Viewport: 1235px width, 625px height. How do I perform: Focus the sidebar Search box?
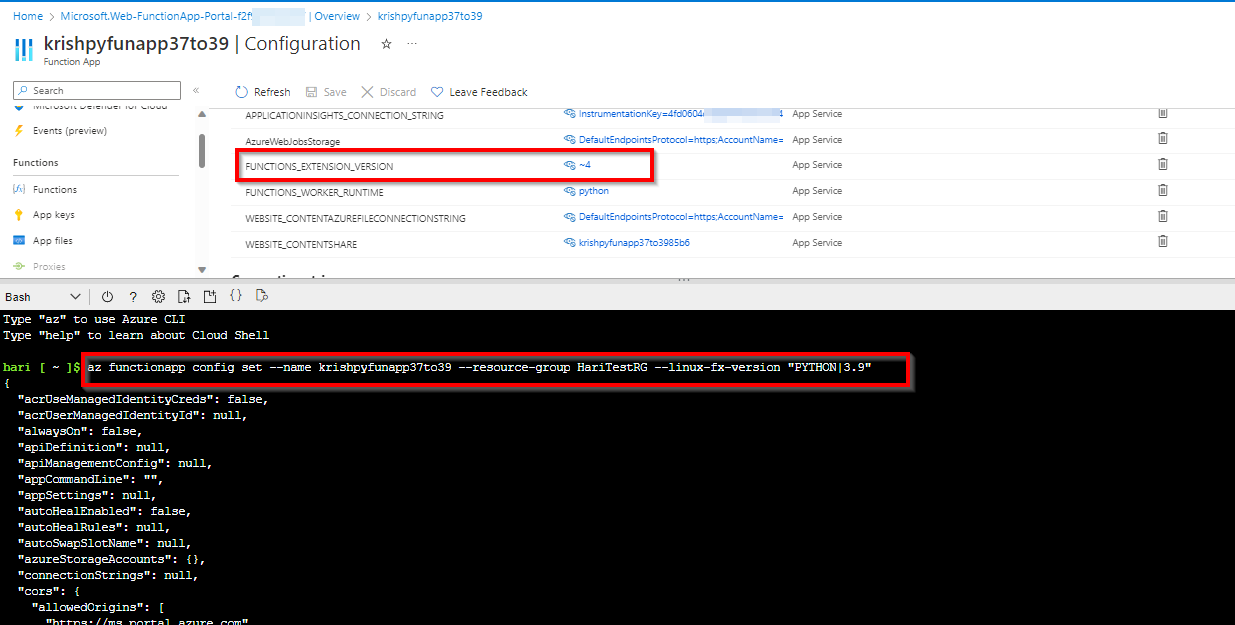pos(97,90)
